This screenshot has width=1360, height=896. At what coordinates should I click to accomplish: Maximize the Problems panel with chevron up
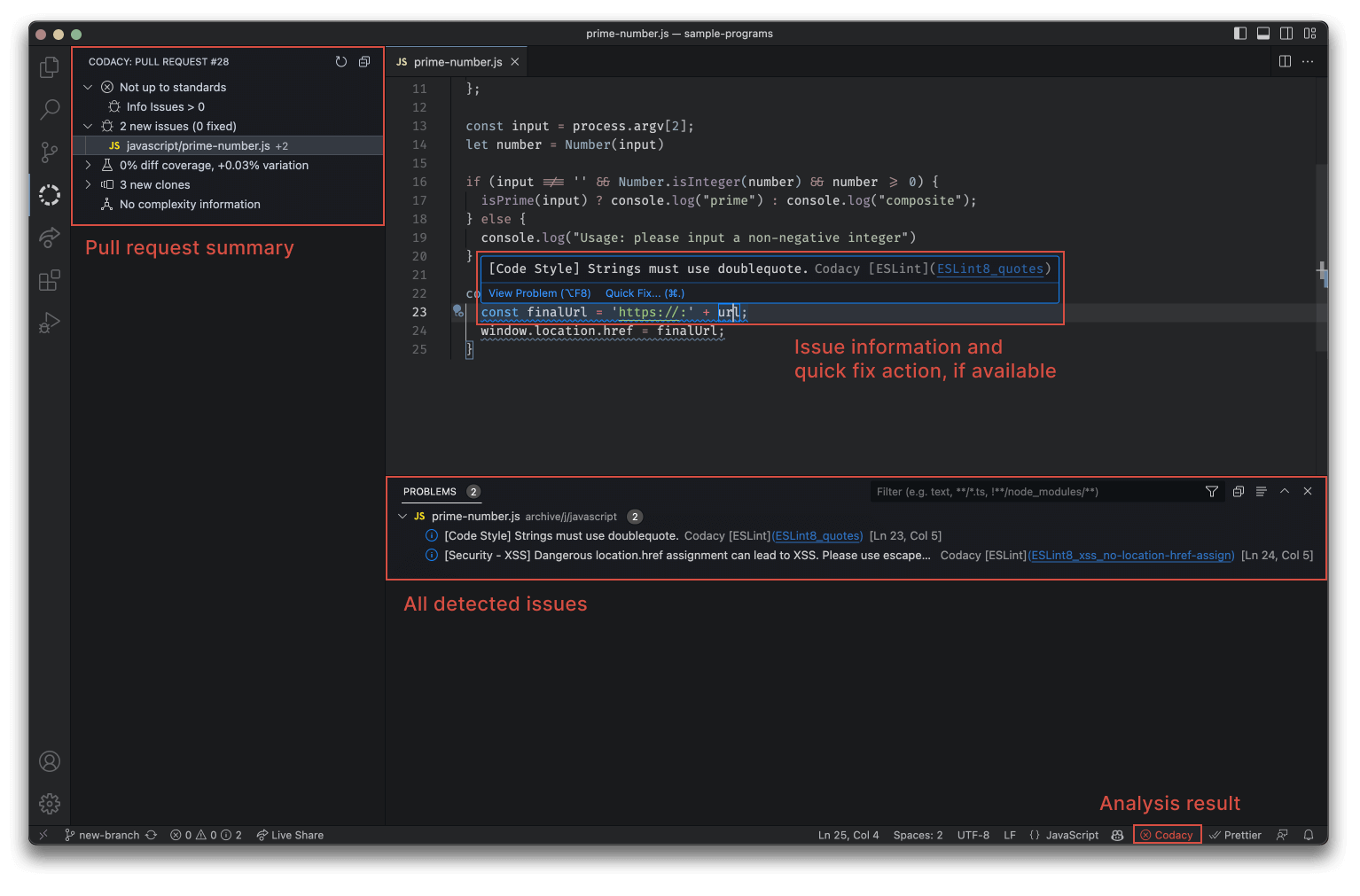click(1285, 491)
